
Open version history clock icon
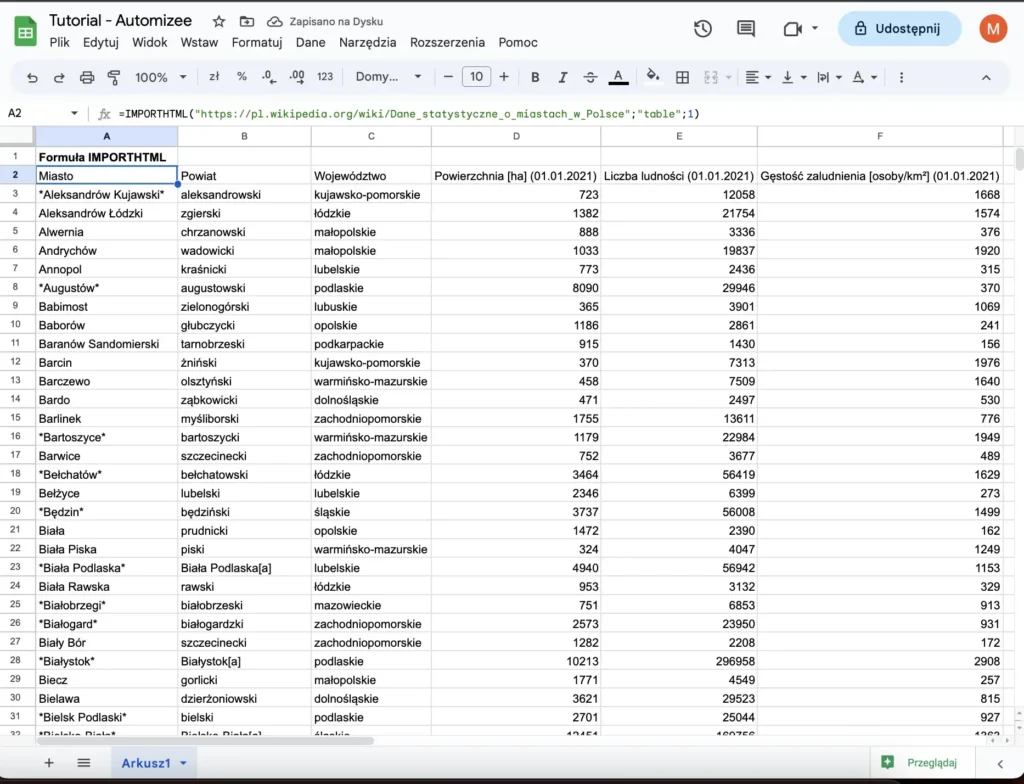703,29
